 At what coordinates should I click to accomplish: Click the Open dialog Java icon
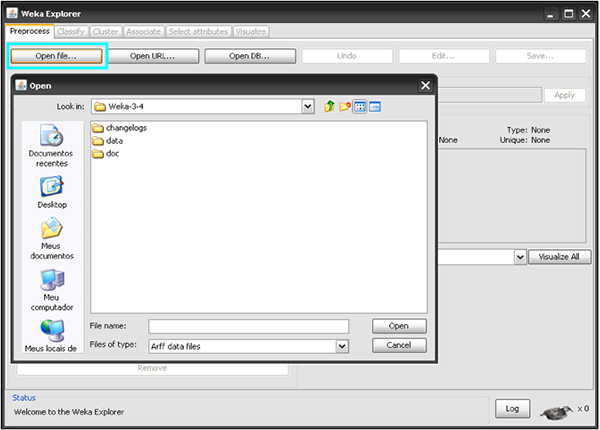[x=21, y=85]
